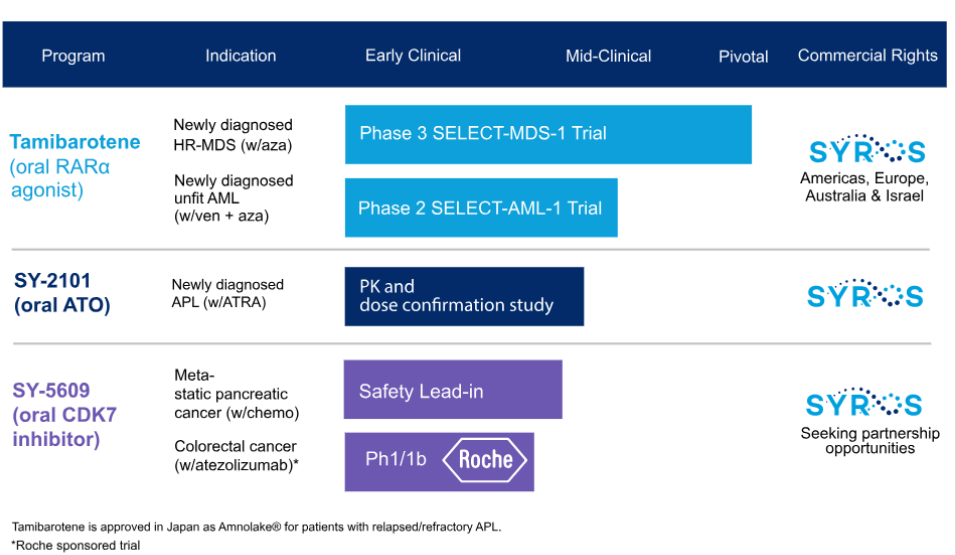Click the Syros logo above partnership text
Image resolution: width=956 pixels, height=555 pixels.
(x=866, y=403)
